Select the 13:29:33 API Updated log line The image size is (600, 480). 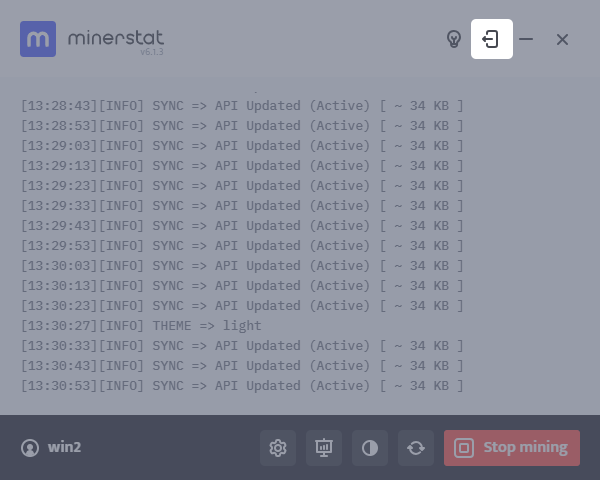[242, 206]
